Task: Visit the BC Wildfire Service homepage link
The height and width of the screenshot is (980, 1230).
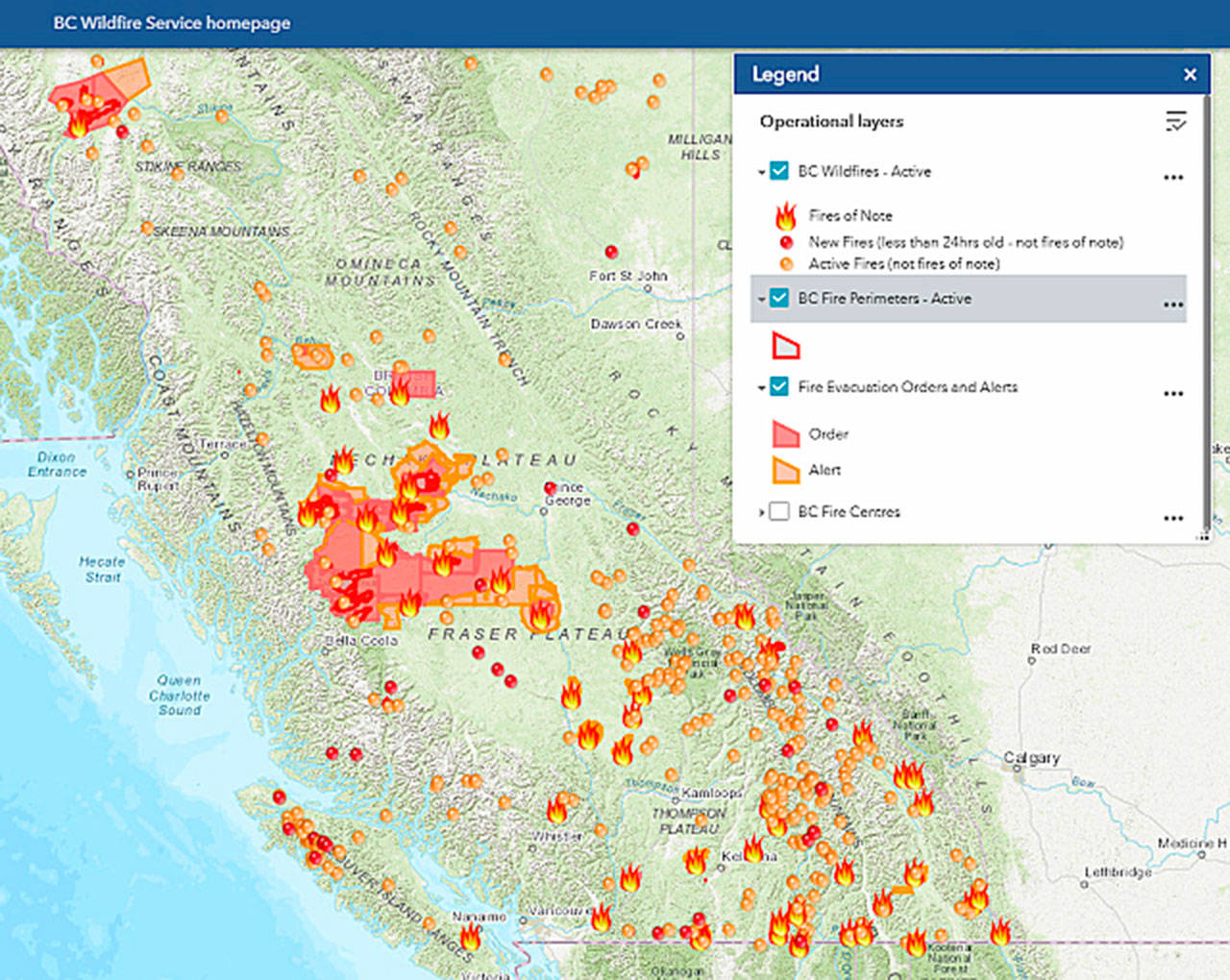Action: (x=172, y=23)
